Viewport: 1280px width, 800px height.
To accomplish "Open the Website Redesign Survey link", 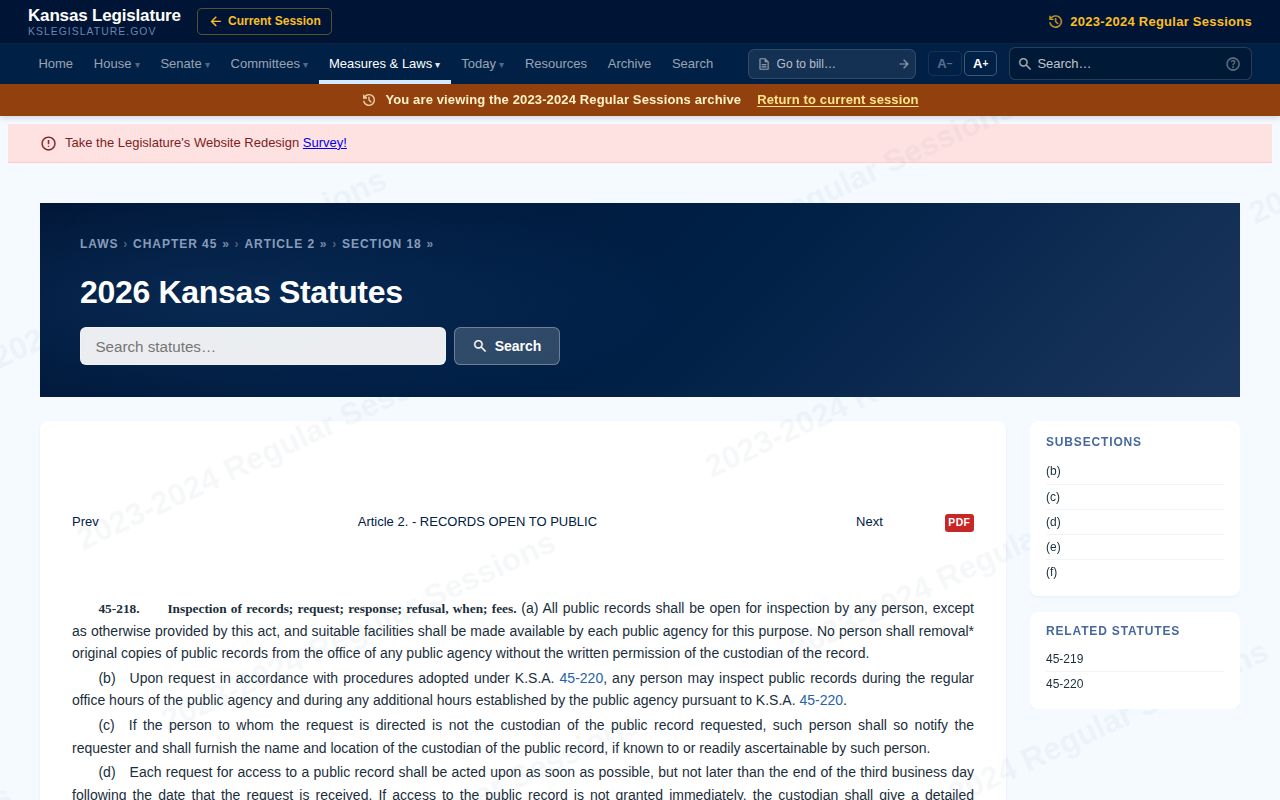I will pyautogui.click(x=325, y=143).
